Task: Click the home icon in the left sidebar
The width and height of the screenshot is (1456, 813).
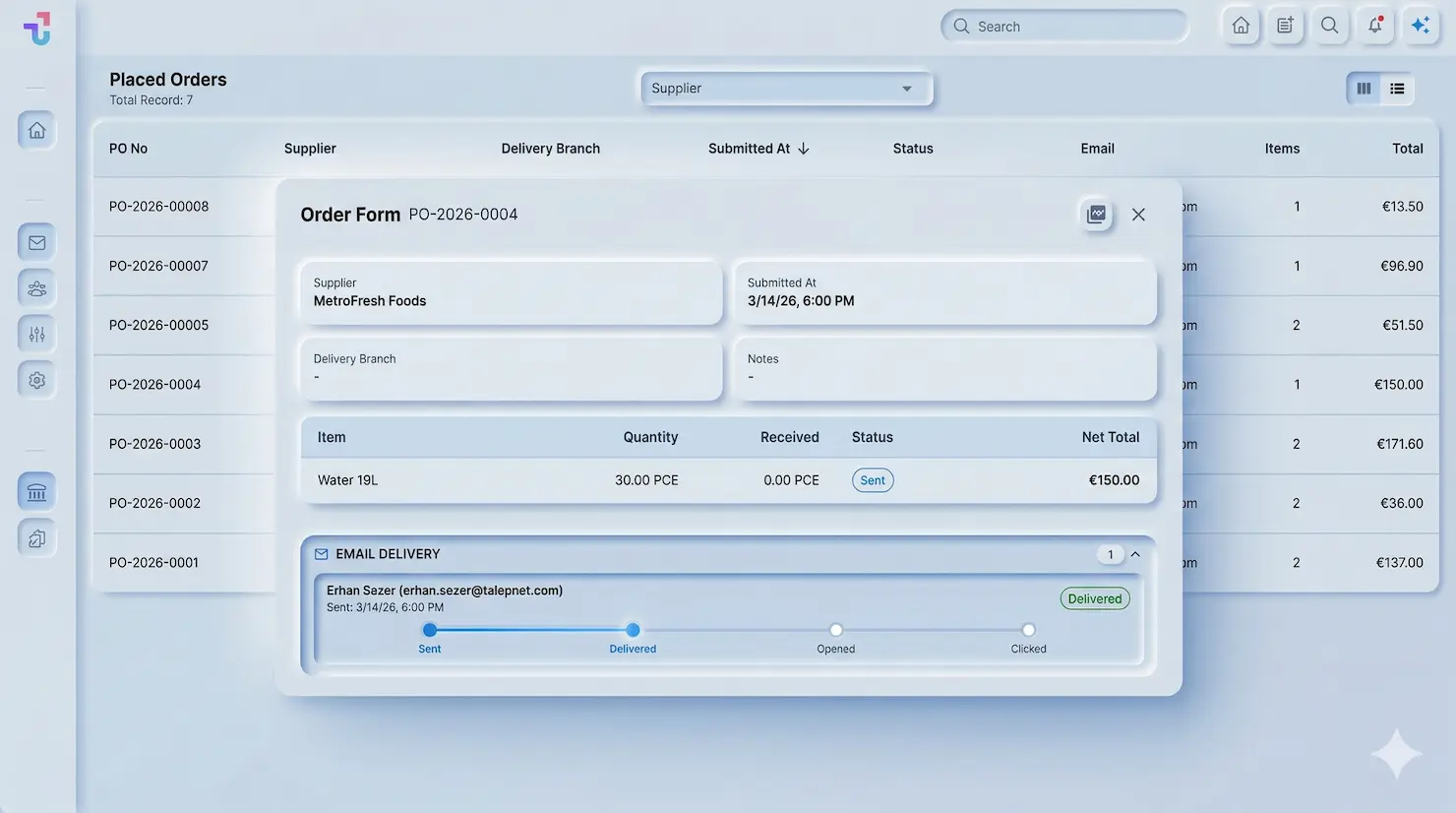Action: tap(36, 130)
